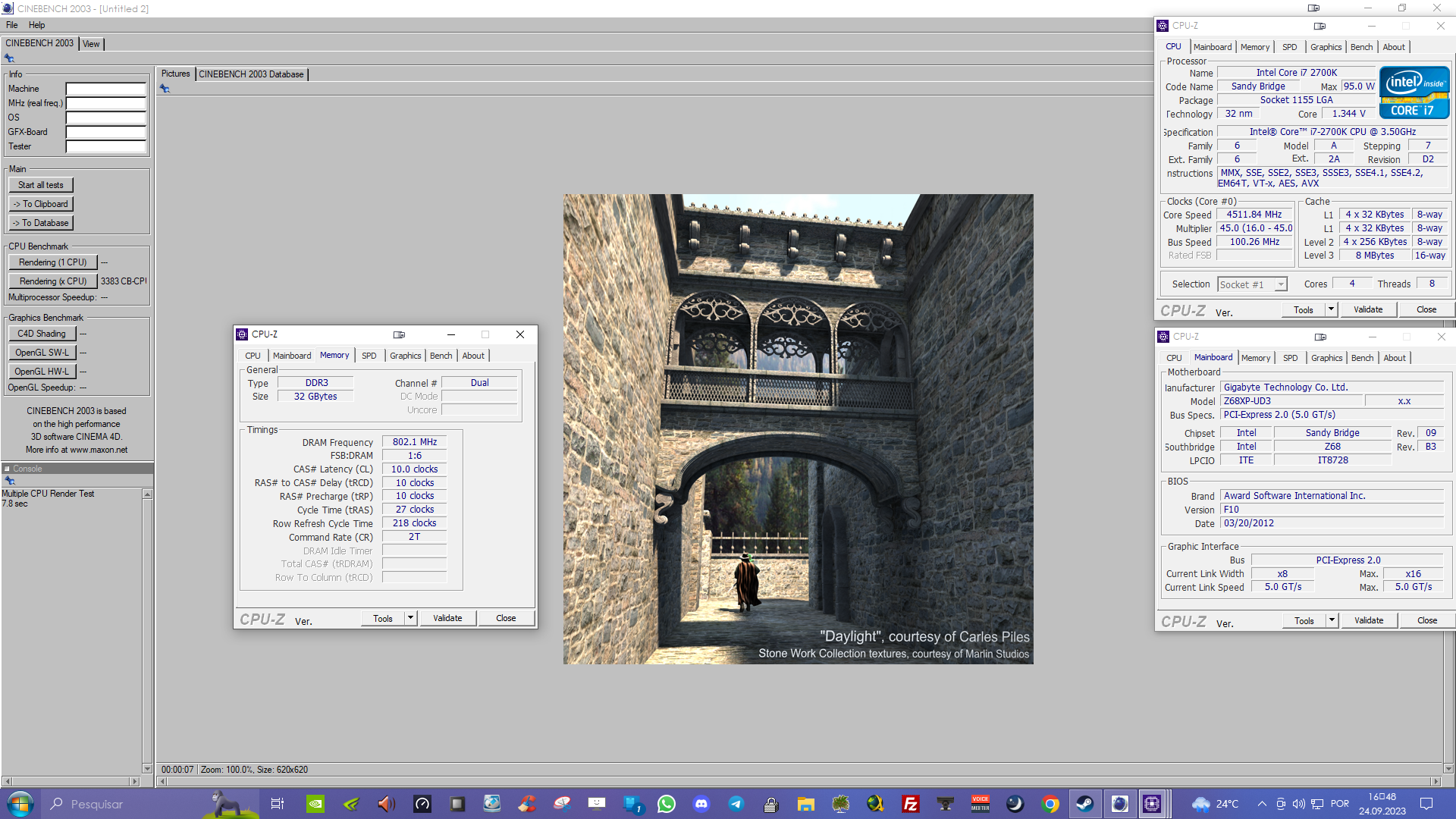Click the picture viewer horizontal scrollbar right arrow
The height and width of the screenshot is (819, 1456).
pyautogui.click(x=1435, y=781)
